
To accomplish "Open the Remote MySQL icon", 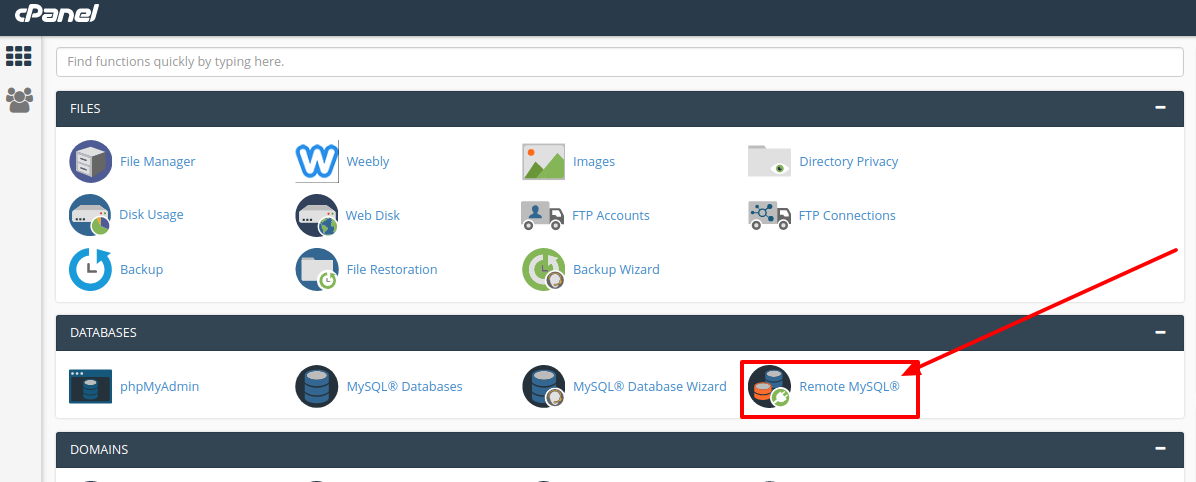I will tap(769, 386).
